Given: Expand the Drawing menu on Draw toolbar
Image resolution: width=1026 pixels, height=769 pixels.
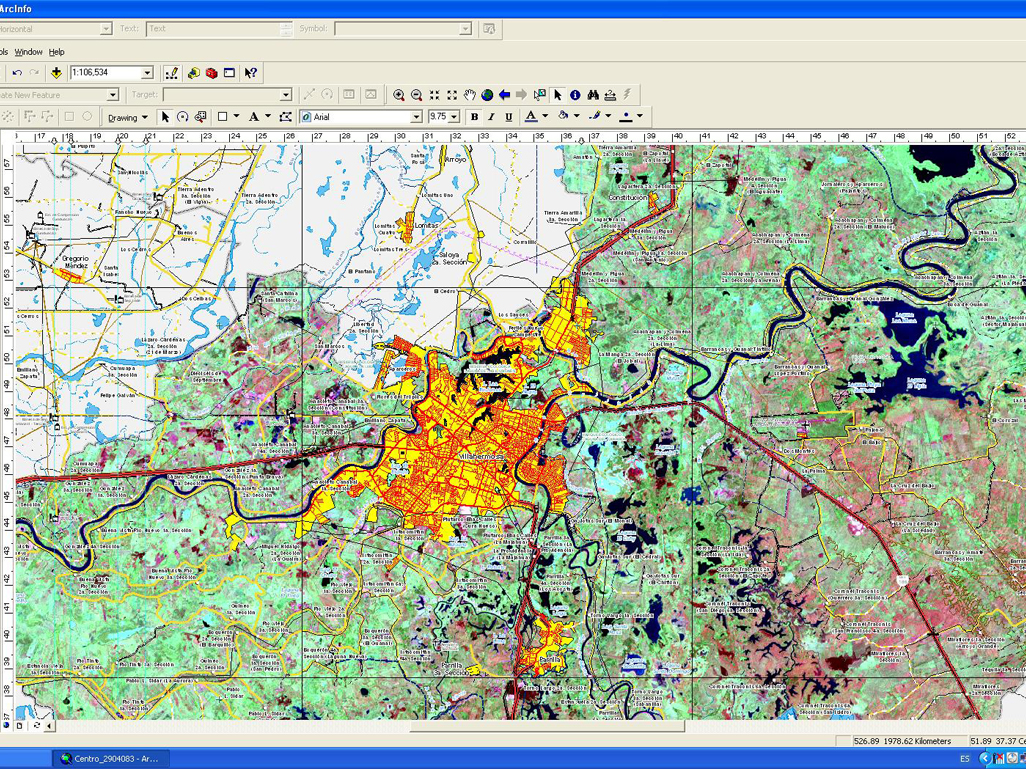Looking at the screenshot, I should click(x=128, y=116).
